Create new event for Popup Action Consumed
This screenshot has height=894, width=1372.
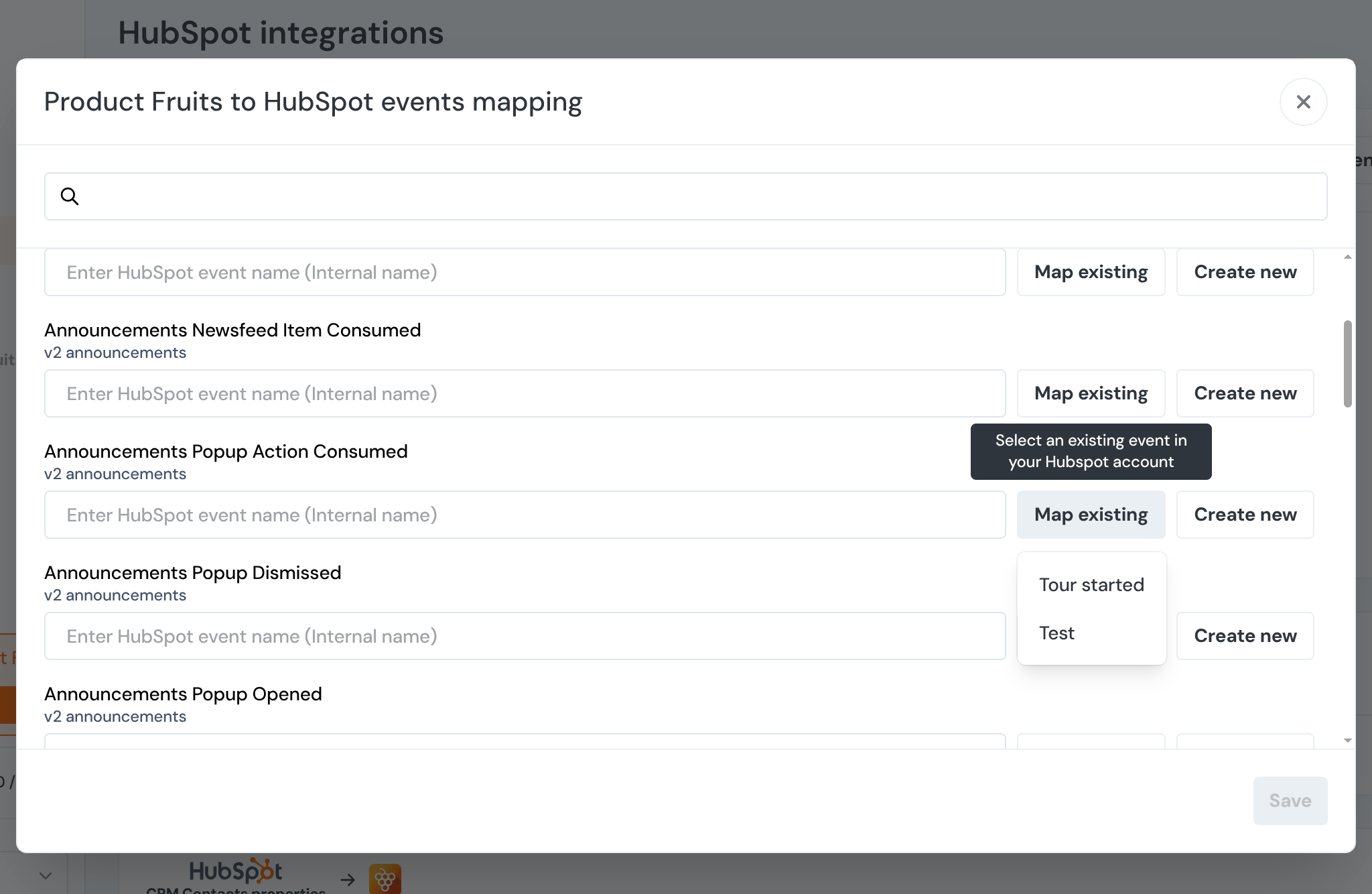click(x=1245, y=515)
